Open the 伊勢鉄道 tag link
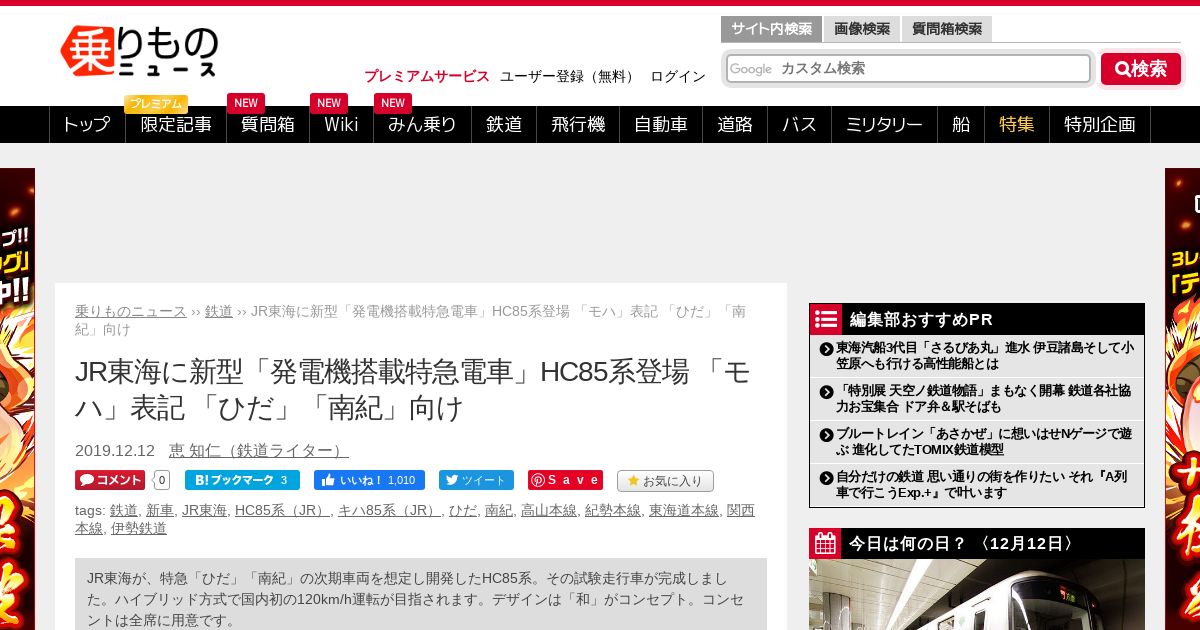Screen dimensions: 1200x630 coord(139,528)
